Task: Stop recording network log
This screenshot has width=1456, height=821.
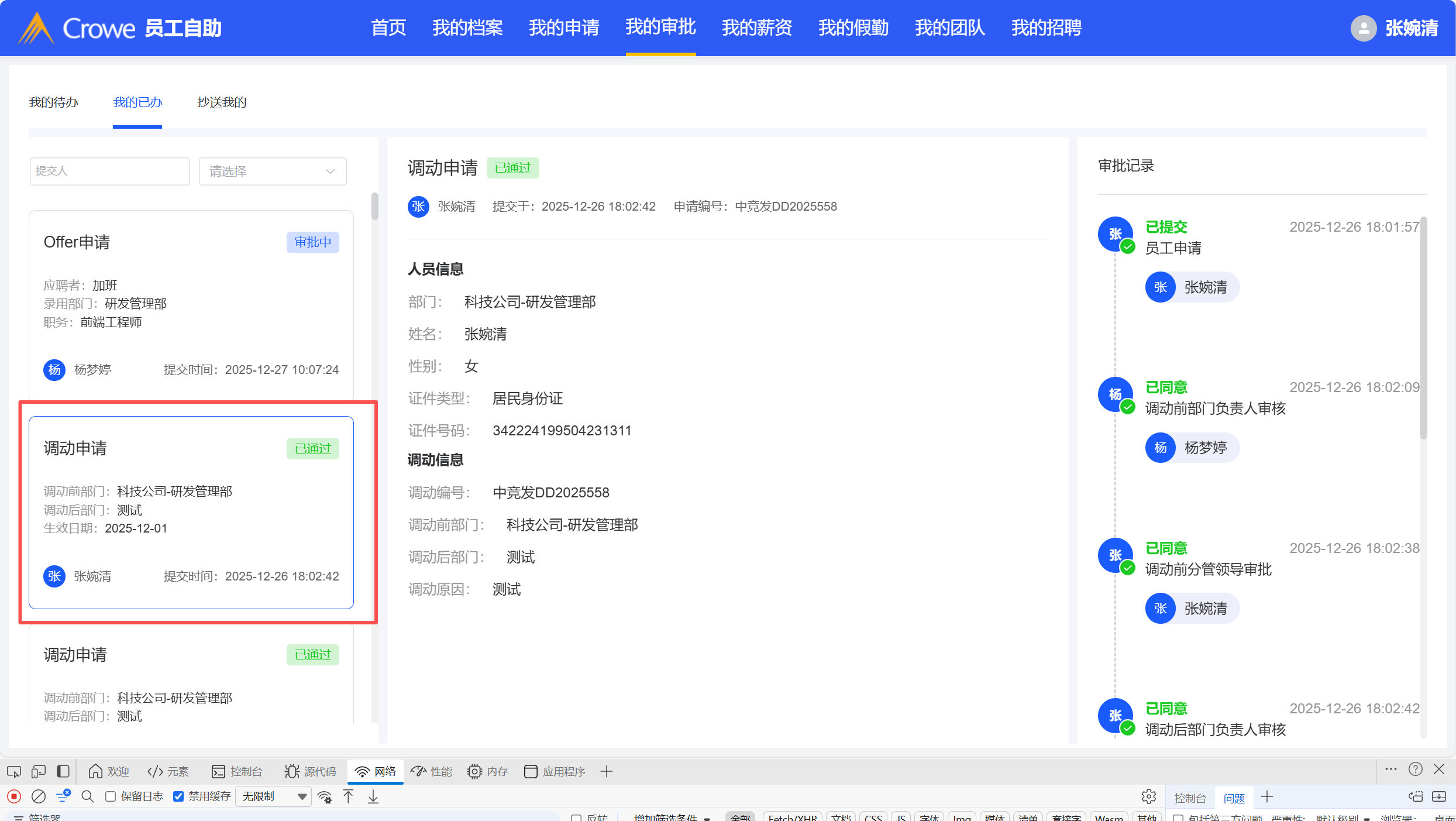Action: coord(14,796)
